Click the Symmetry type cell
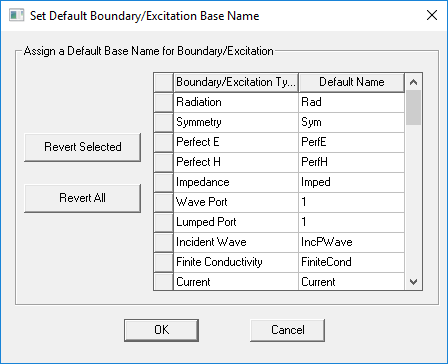The width and height of the screenshot is (448, 364). click(x=236, y=122)
